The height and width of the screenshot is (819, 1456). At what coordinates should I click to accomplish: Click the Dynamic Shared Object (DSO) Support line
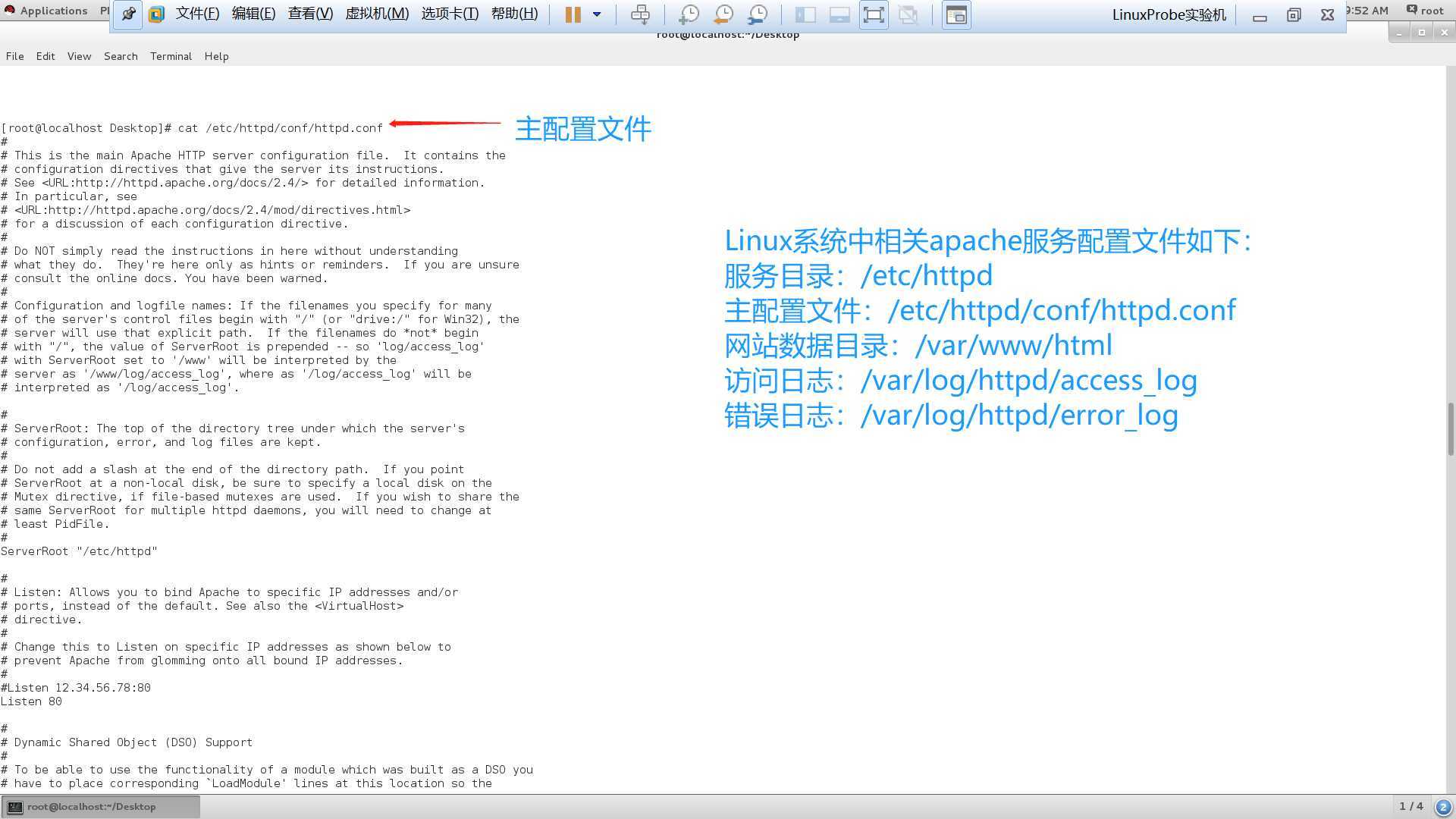click(127, 742)
